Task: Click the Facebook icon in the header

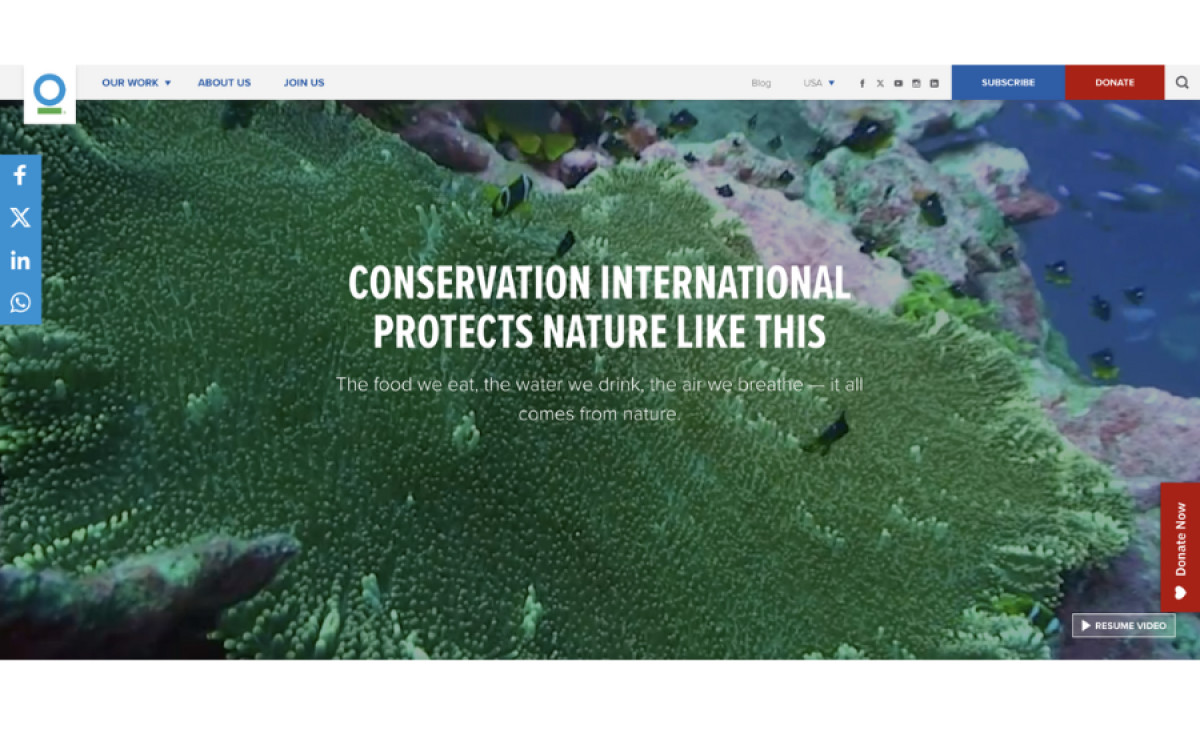Action: click(x=862, y=83)
